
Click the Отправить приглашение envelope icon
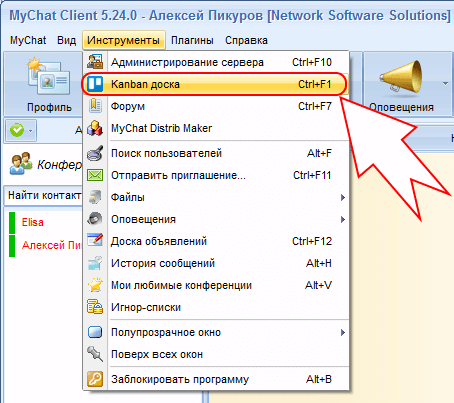click(95, 175)
